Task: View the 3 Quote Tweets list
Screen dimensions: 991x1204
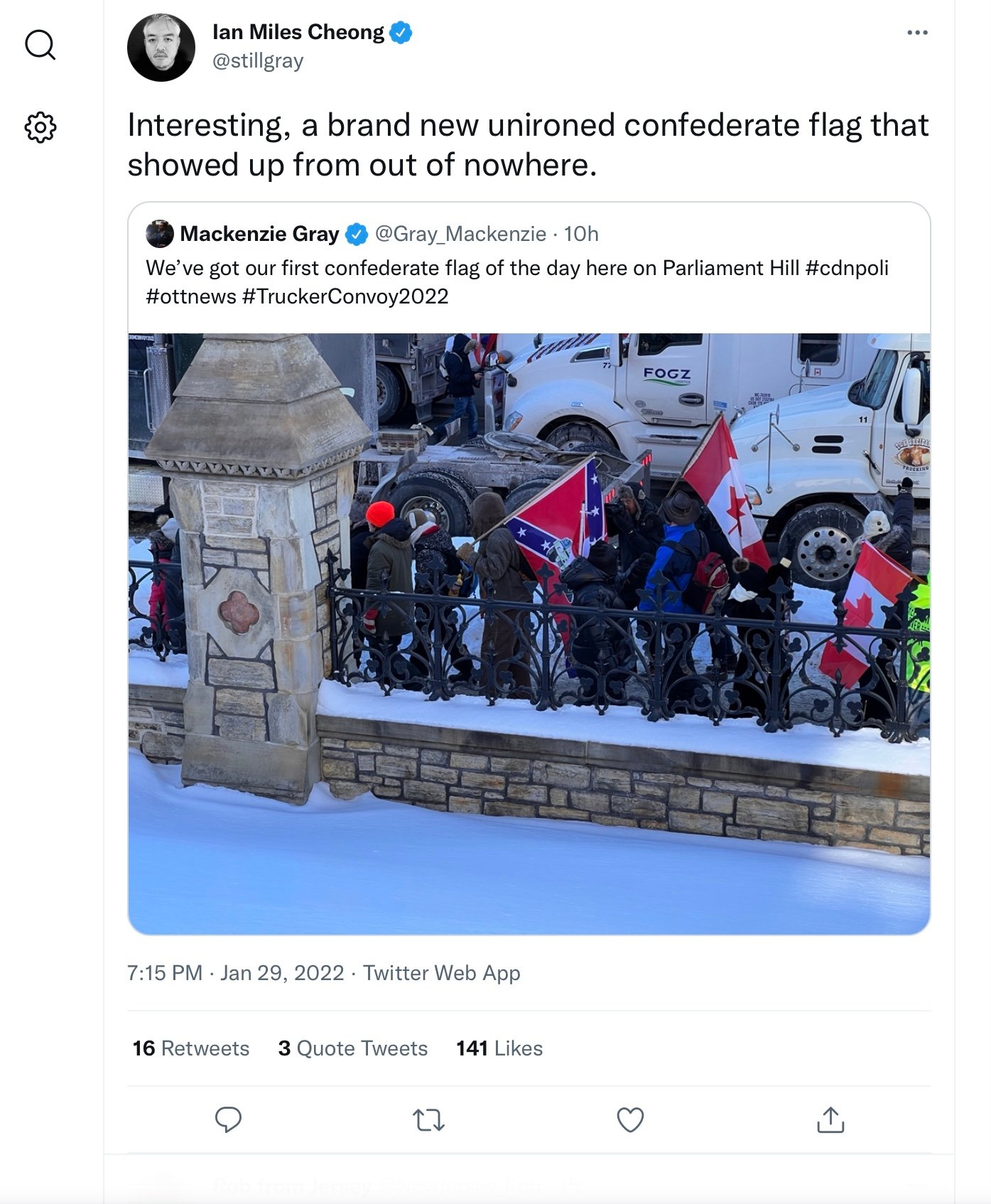Action: [353, 1048]
